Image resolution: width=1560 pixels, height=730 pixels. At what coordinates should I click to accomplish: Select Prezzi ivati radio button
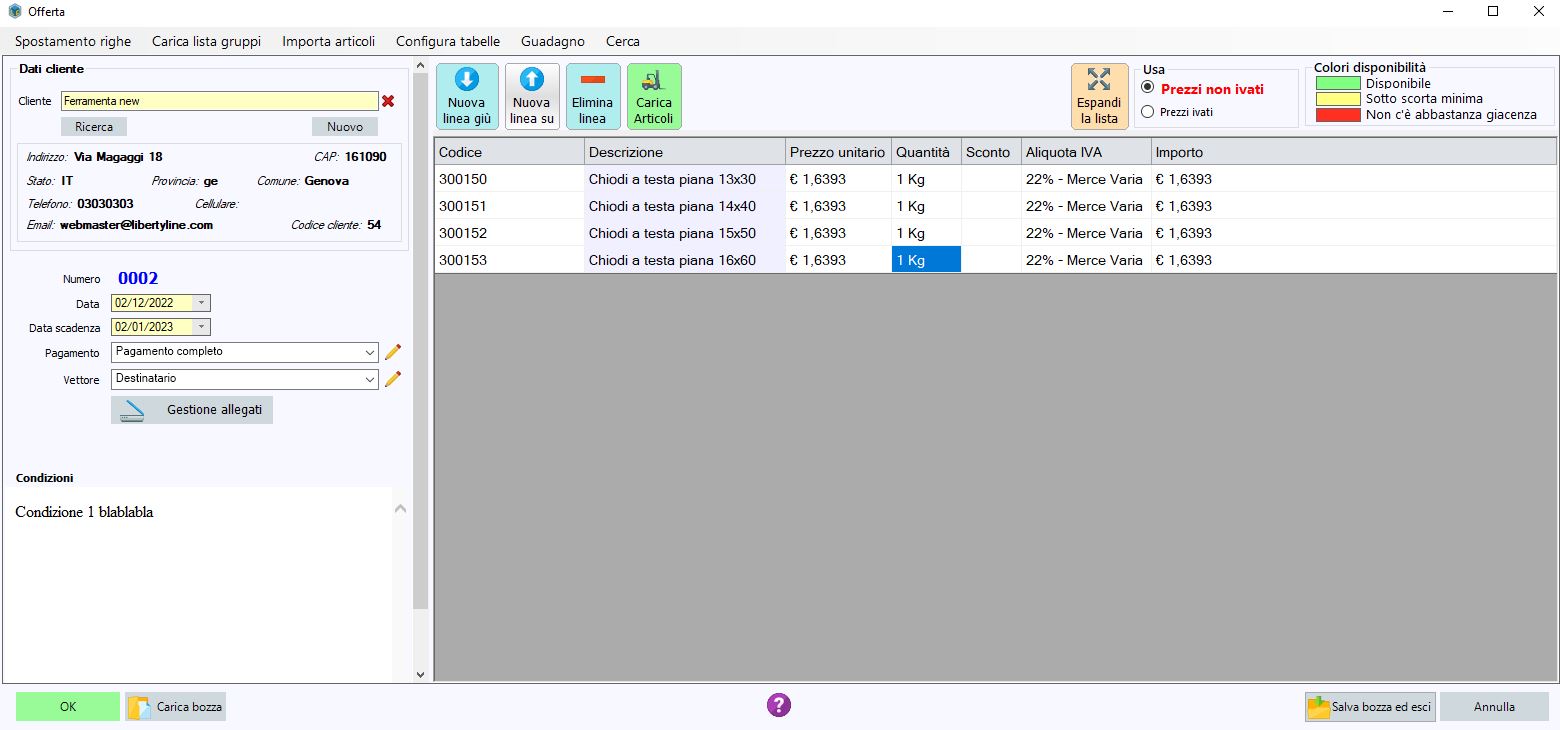click(1148, 112)
